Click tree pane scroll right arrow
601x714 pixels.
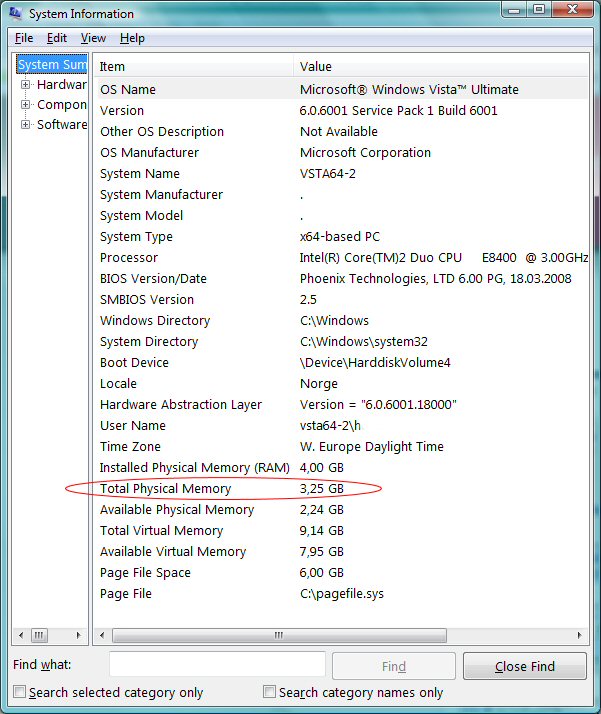78,635
